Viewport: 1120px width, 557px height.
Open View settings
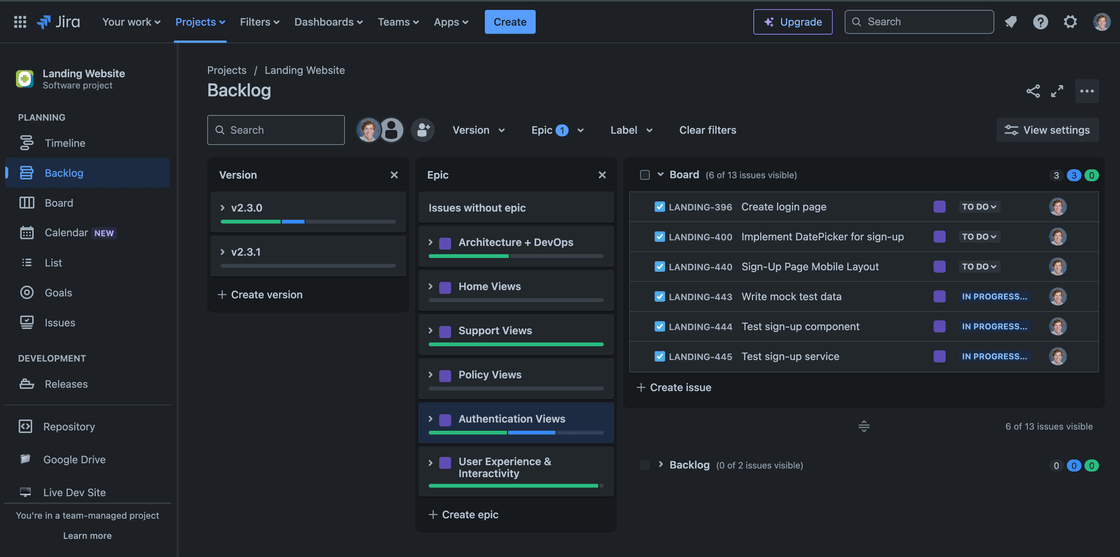pos(1048,130)
